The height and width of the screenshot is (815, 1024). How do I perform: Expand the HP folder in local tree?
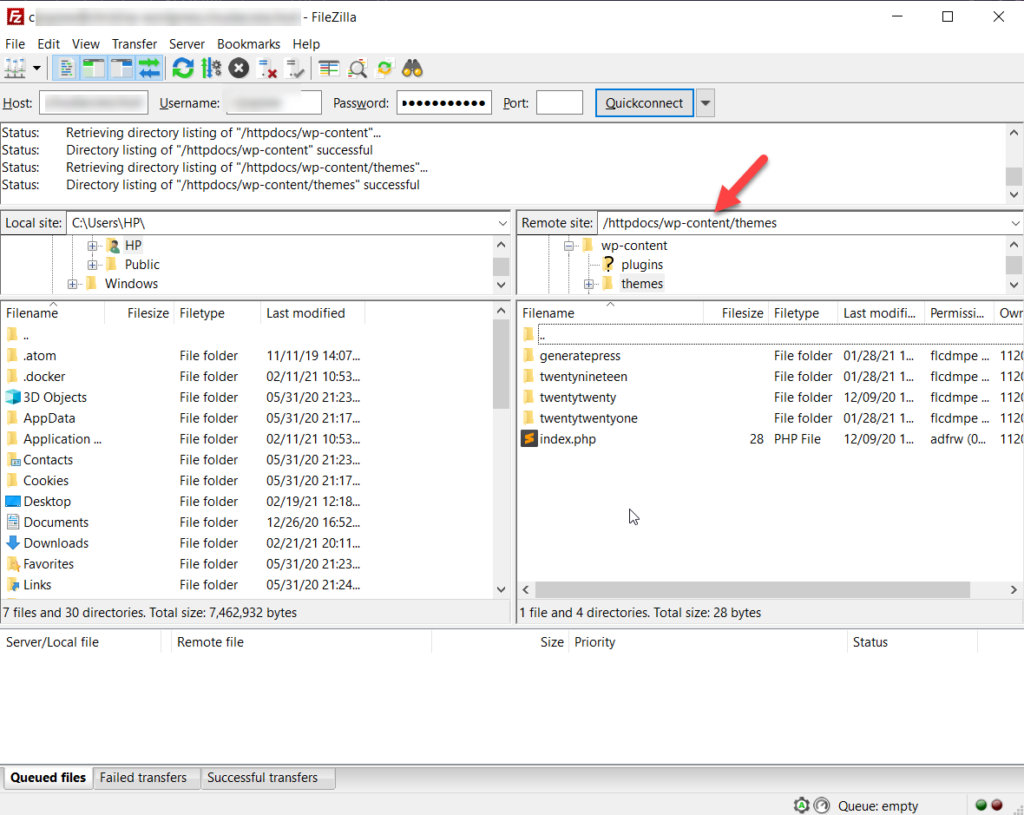click(92, 246)
